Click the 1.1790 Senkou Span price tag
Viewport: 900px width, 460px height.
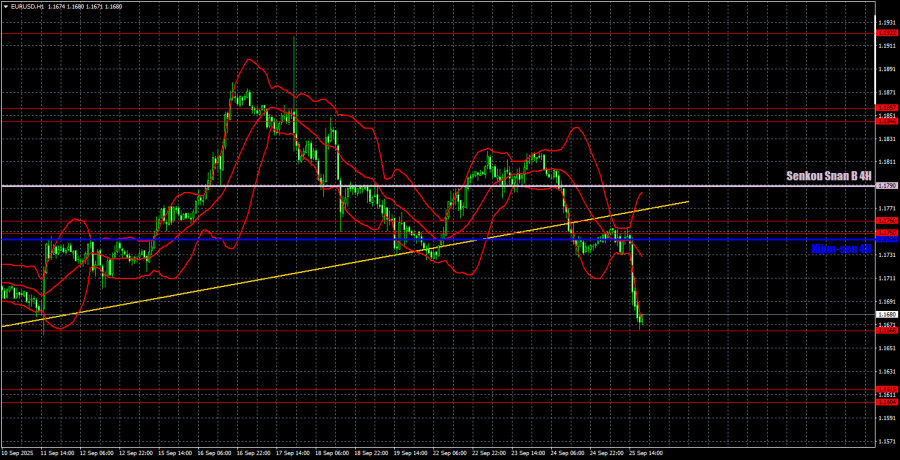(885, 185)
